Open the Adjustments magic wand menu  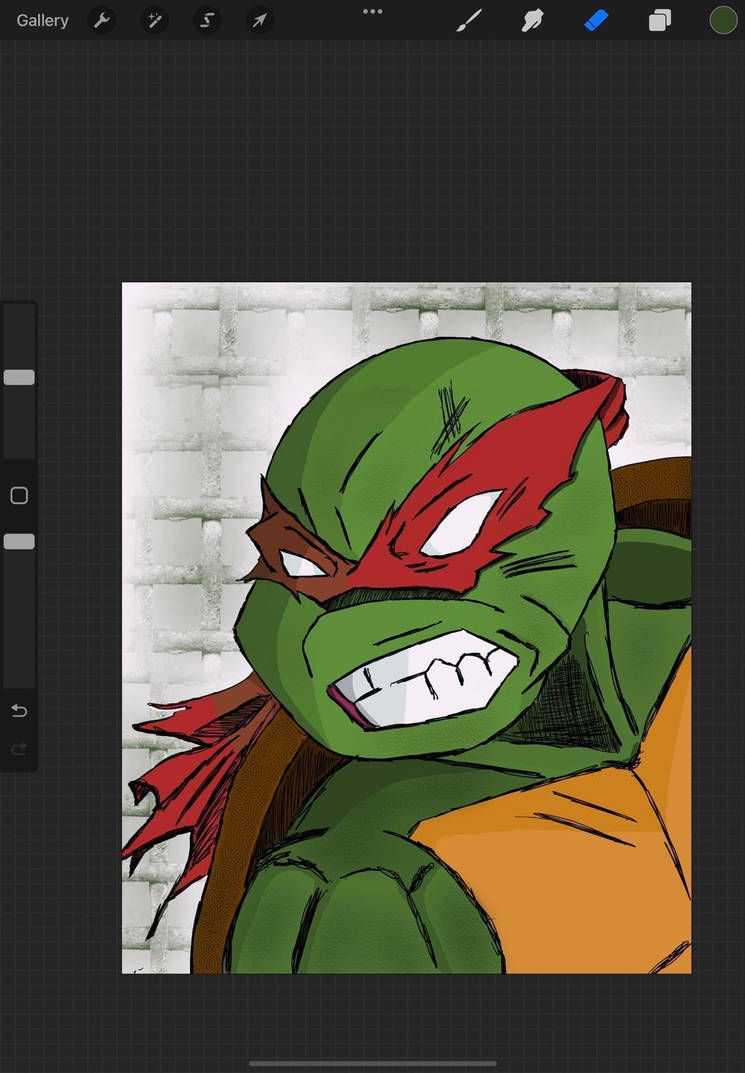[x=154, y=21]
